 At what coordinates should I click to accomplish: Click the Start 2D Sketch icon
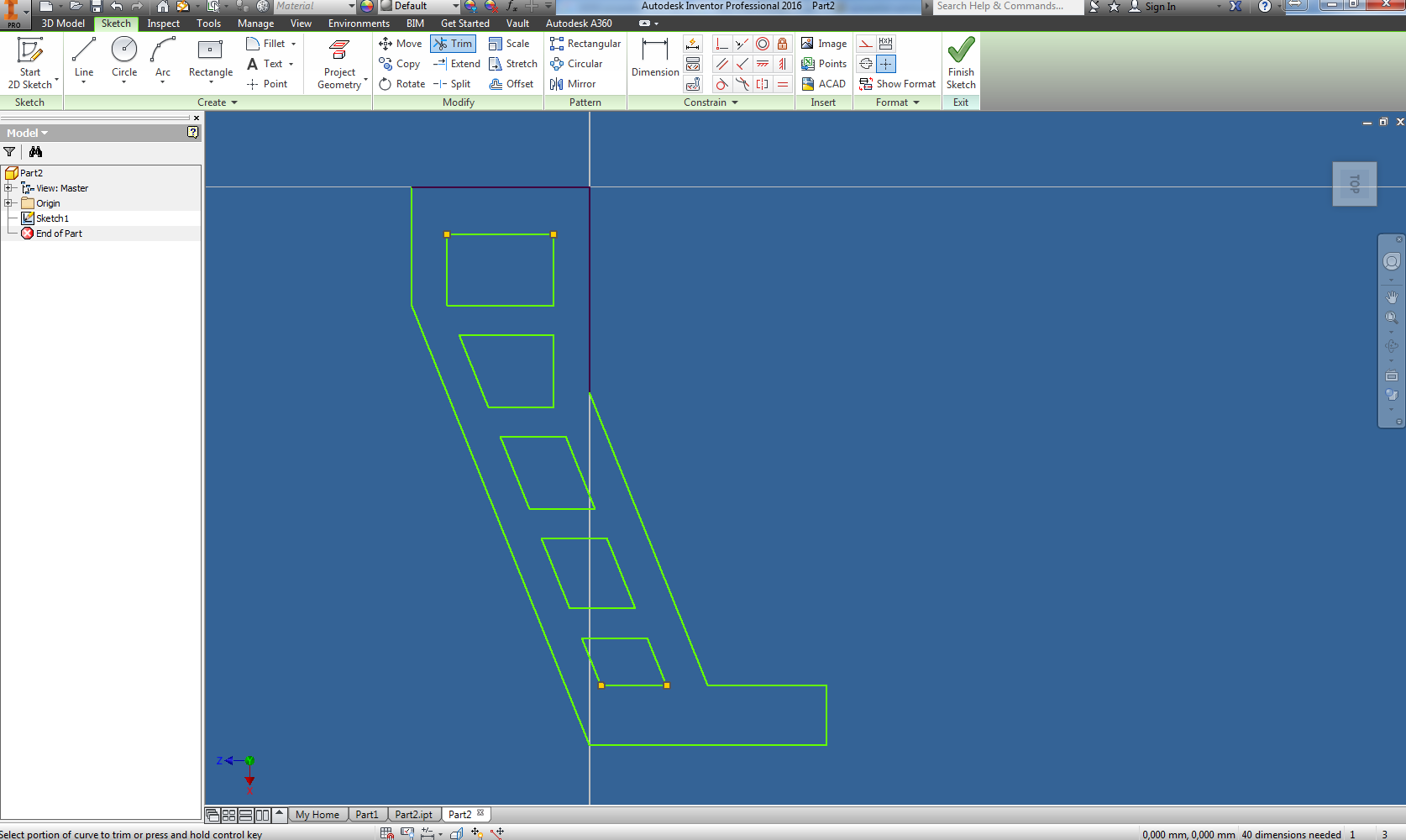[29, 50]
